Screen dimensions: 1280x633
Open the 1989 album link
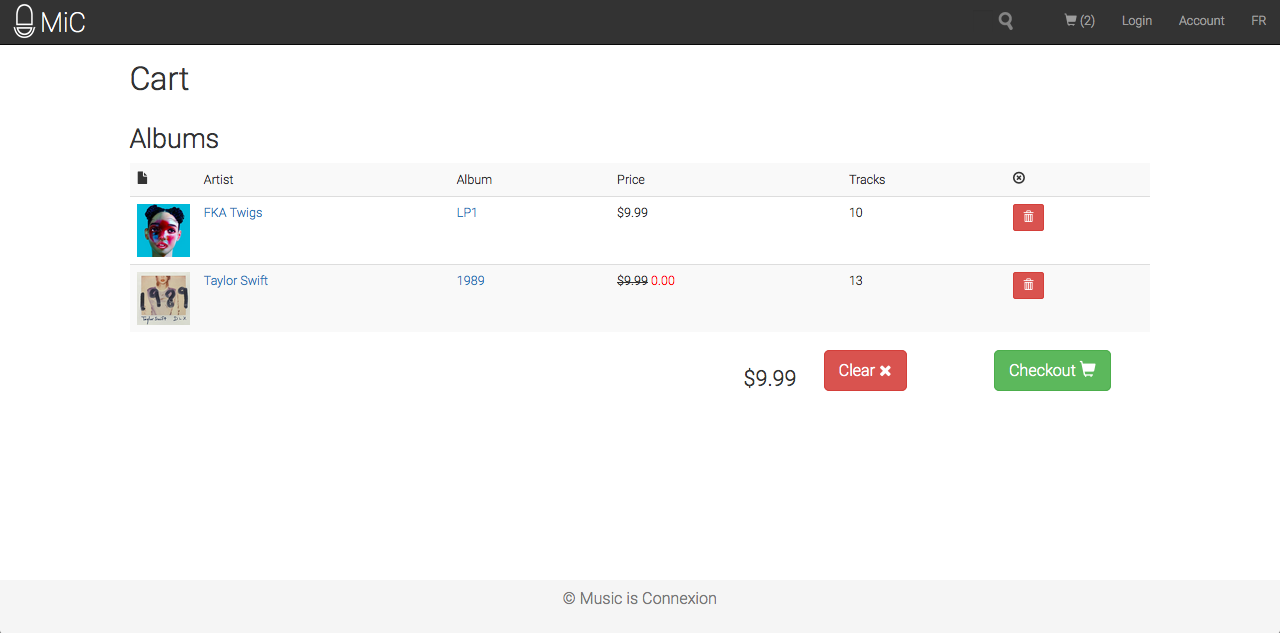click(471, 280)
